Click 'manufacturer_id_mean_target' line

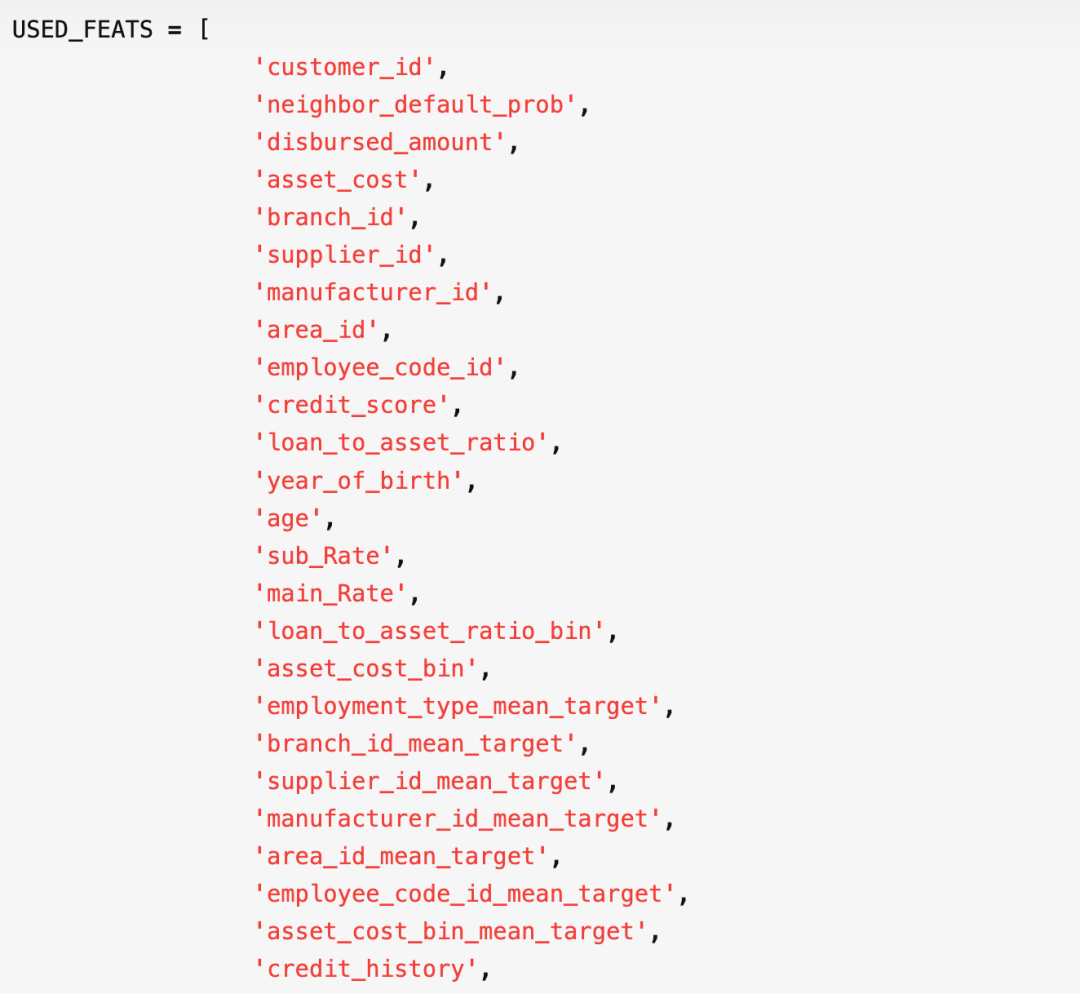(457, 819)
